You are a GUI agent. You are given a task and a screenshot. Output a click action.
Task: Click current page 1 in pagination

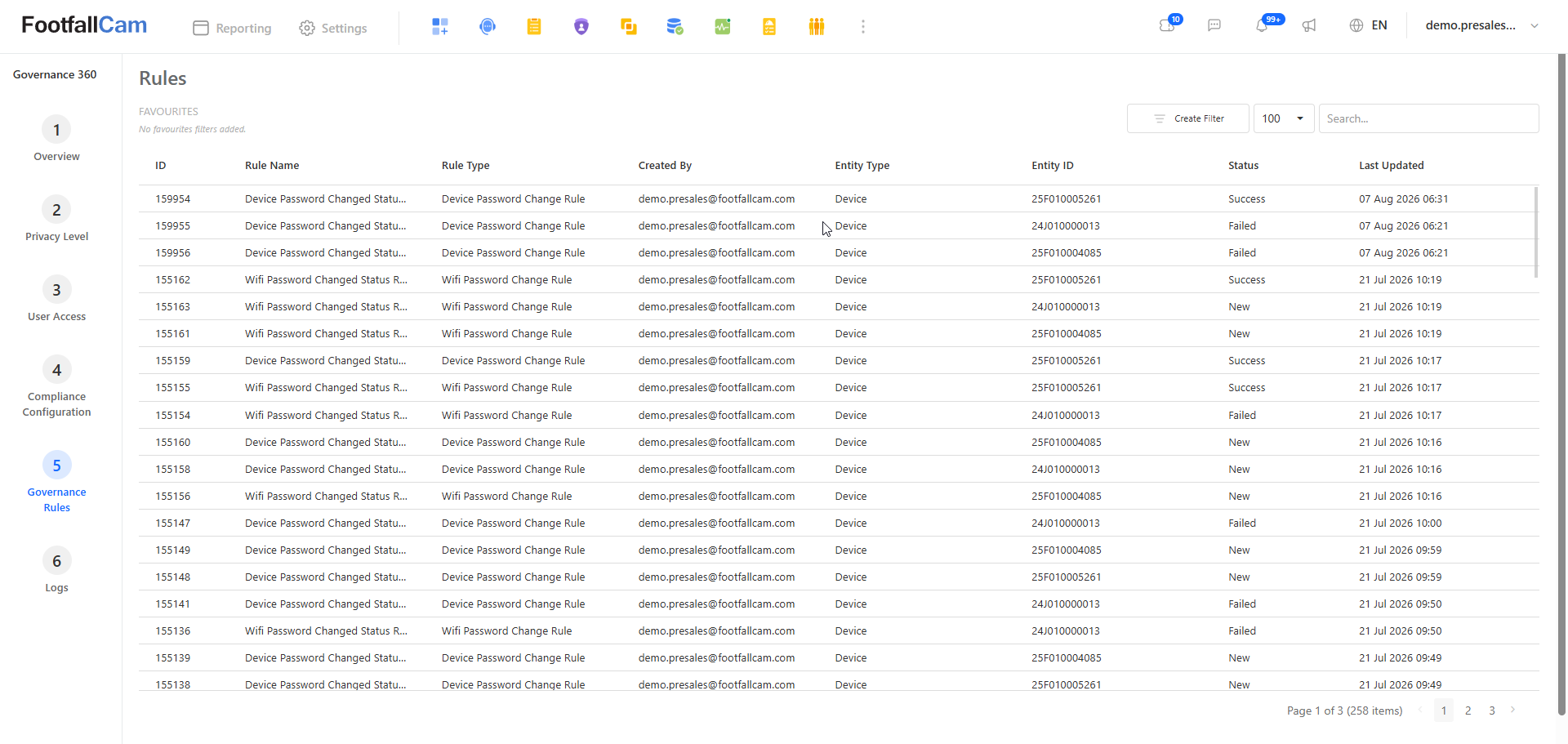pyautogui.click(x=1444, y=711)
